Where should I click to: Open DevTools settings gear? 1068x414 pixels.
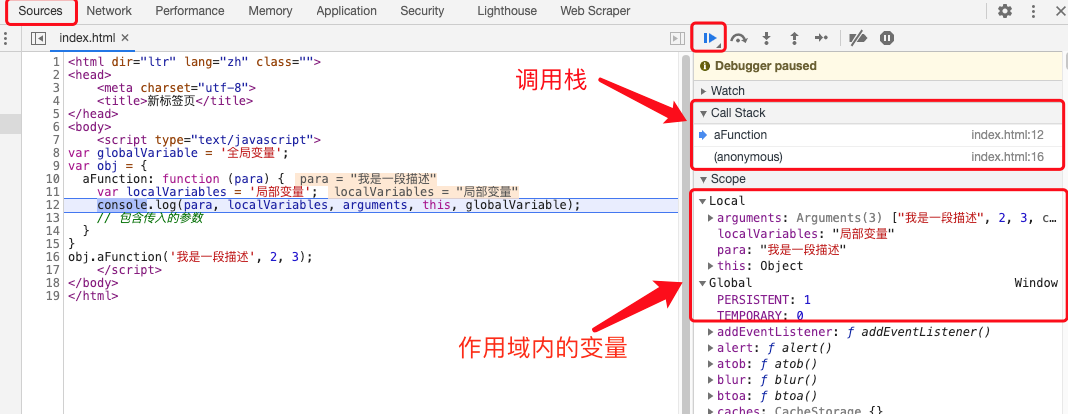(1005, 11)
